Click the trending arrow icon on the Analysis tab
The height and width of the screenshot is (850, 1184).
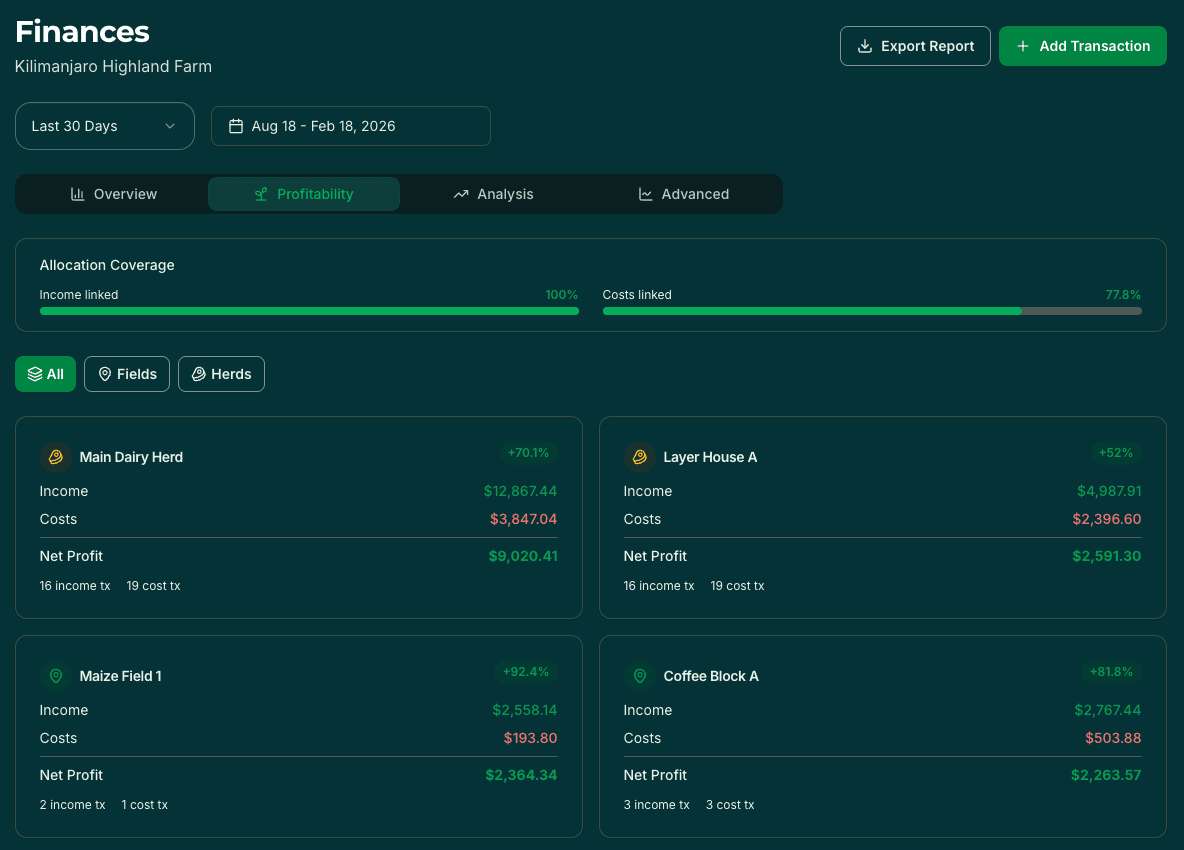point(460,194)
